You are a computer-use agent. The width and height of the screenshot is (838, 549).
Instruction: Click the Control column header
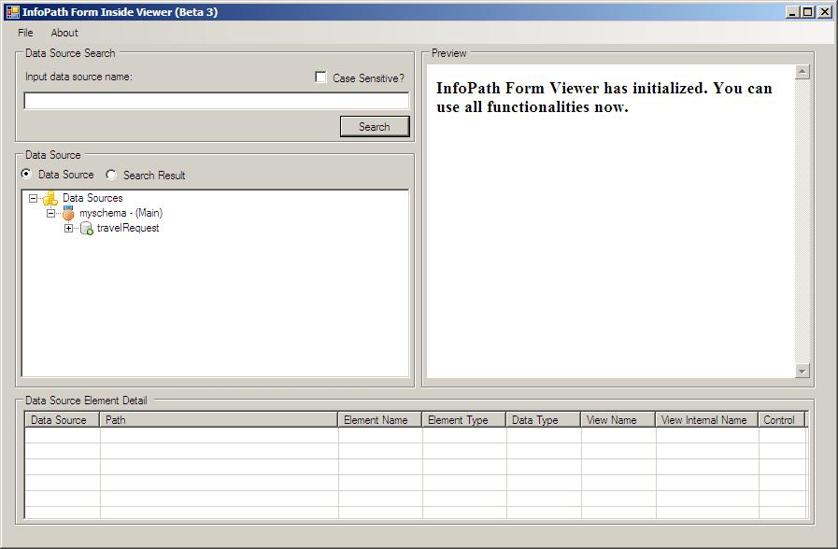pyautogui.click(x=782, y=420)
